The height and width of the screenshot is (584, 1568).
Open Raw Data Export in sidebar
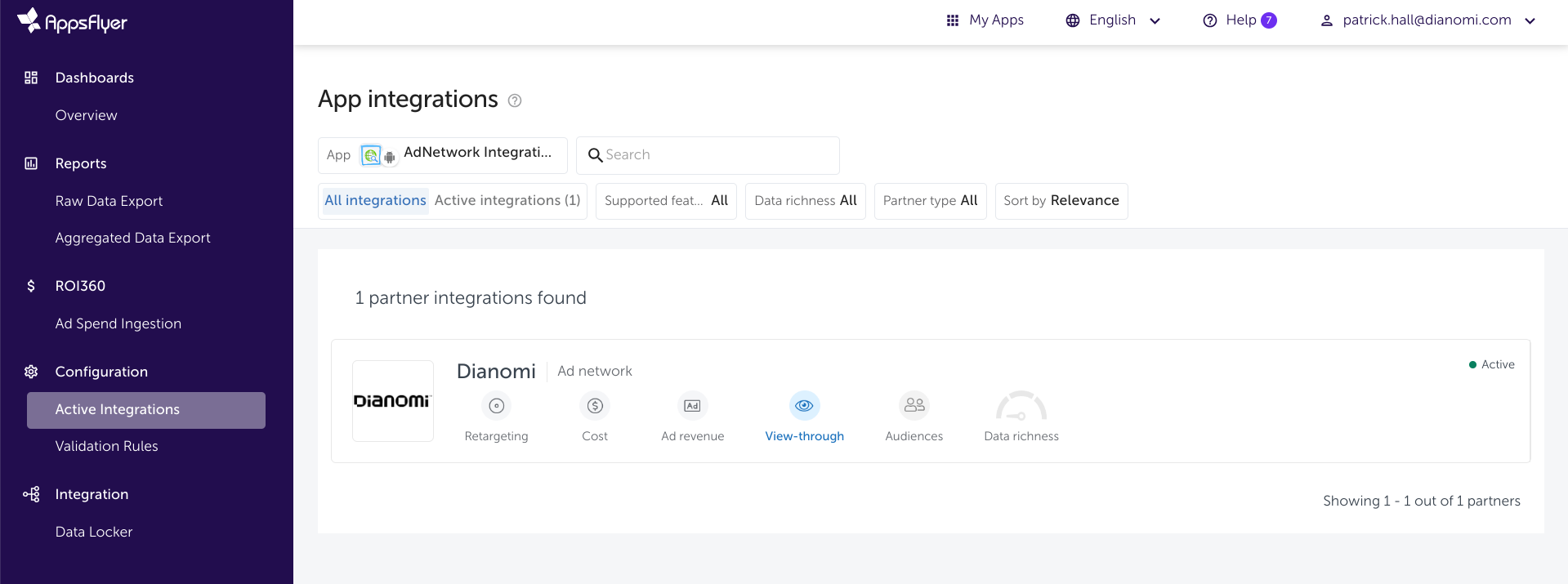(109, 201)
